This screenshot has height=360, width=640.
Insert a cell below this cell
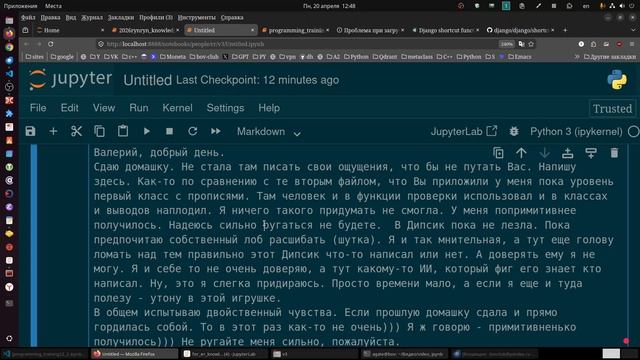click(591, 153)
